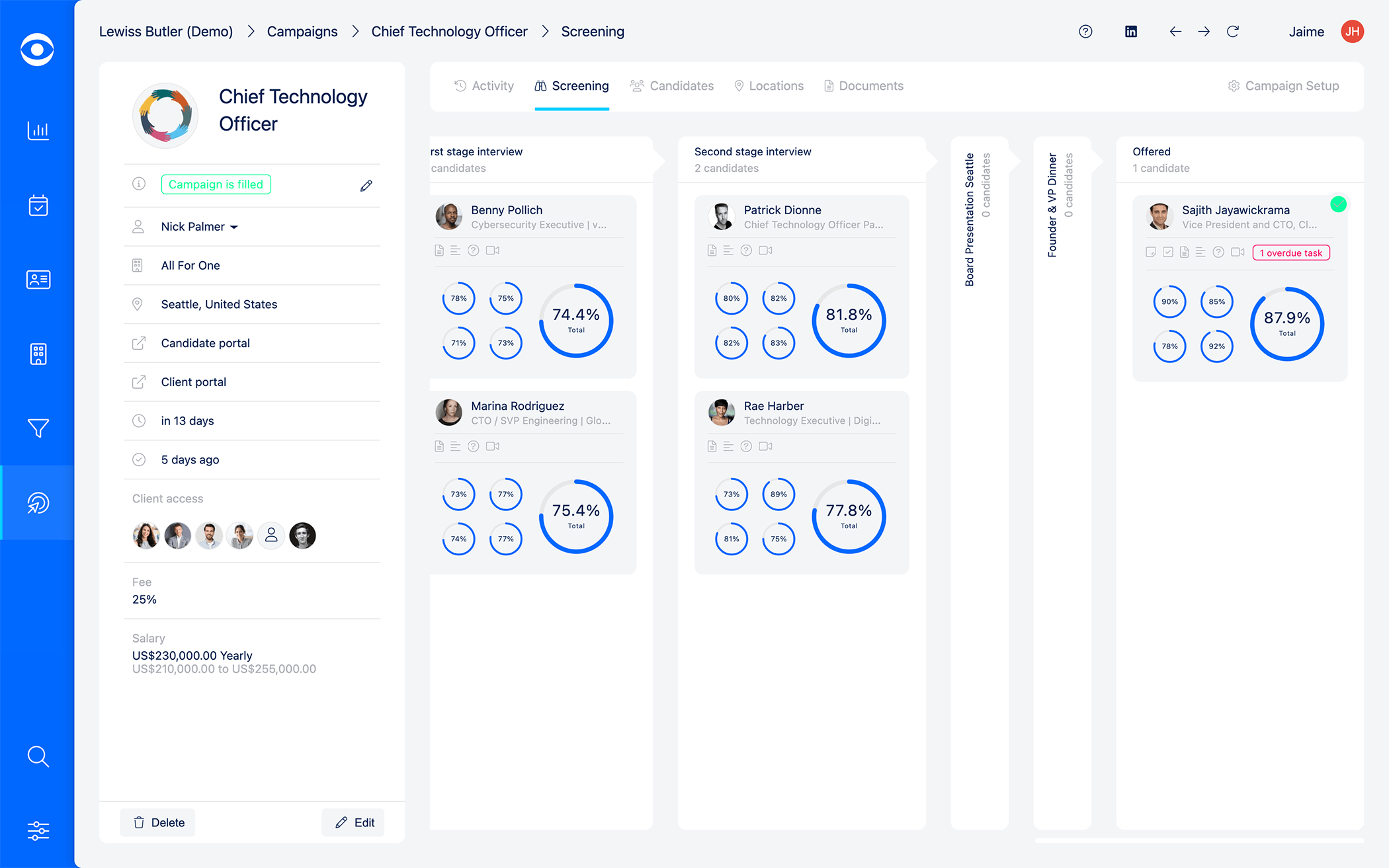
Task: Open the document icon on Patrick Dionne's card
Action: coord(712,250)
